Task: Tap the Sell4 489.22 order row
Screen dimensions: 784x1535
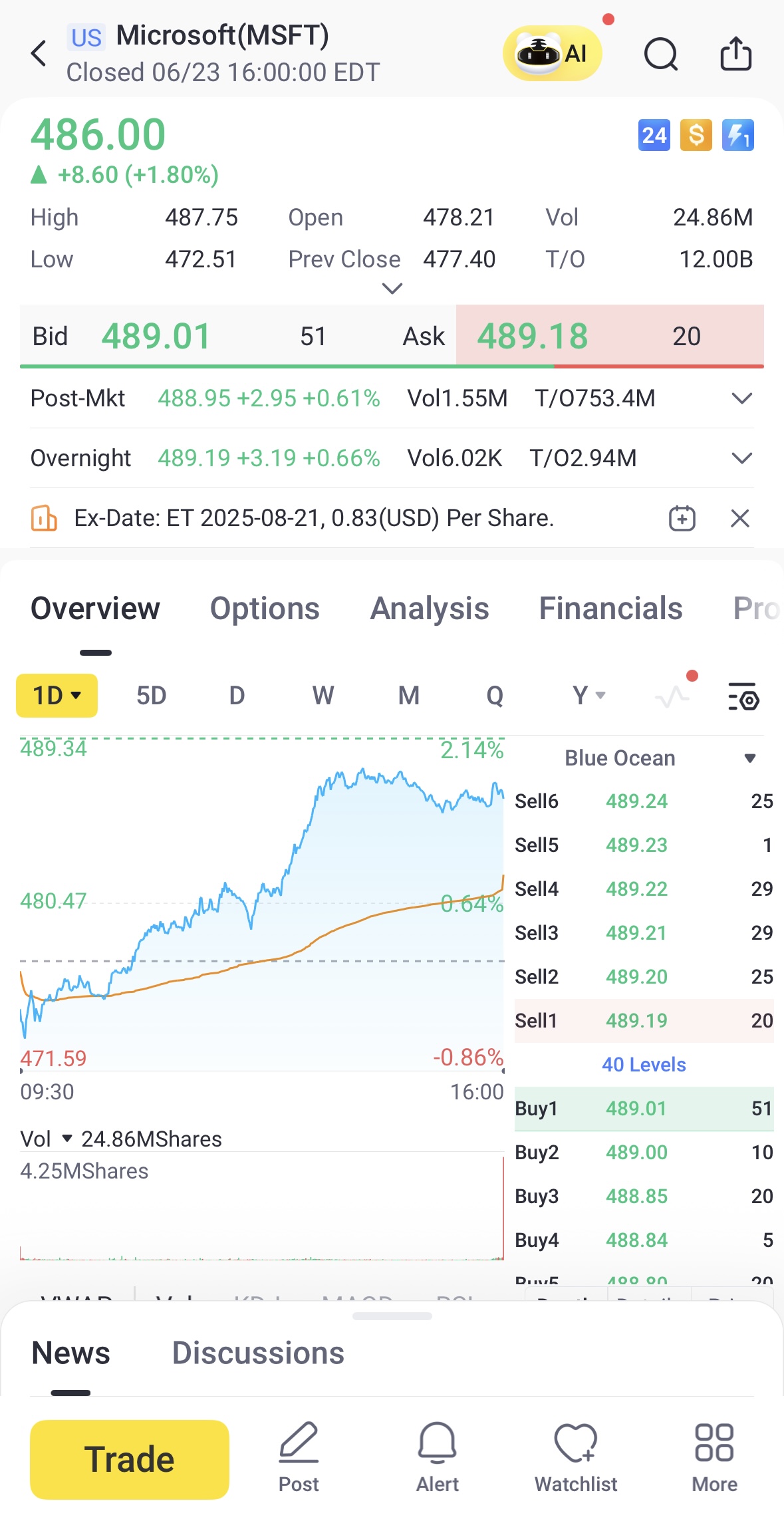Action: [x=644, y=889]
